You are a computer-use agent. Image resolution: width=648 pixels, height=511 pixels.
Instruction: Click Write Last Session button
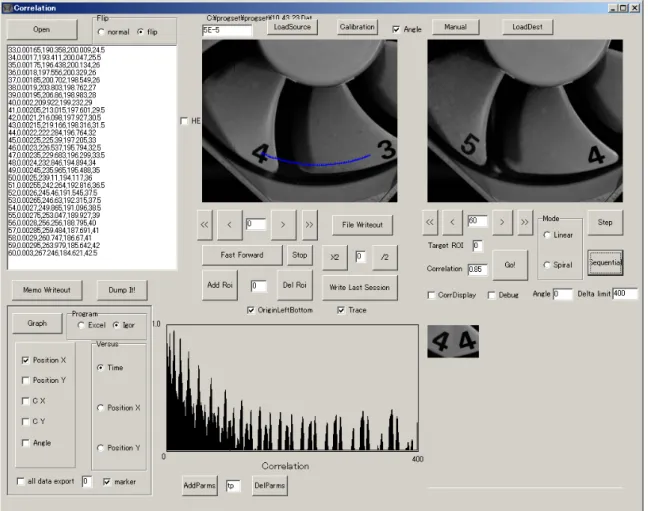click(360, 287)
